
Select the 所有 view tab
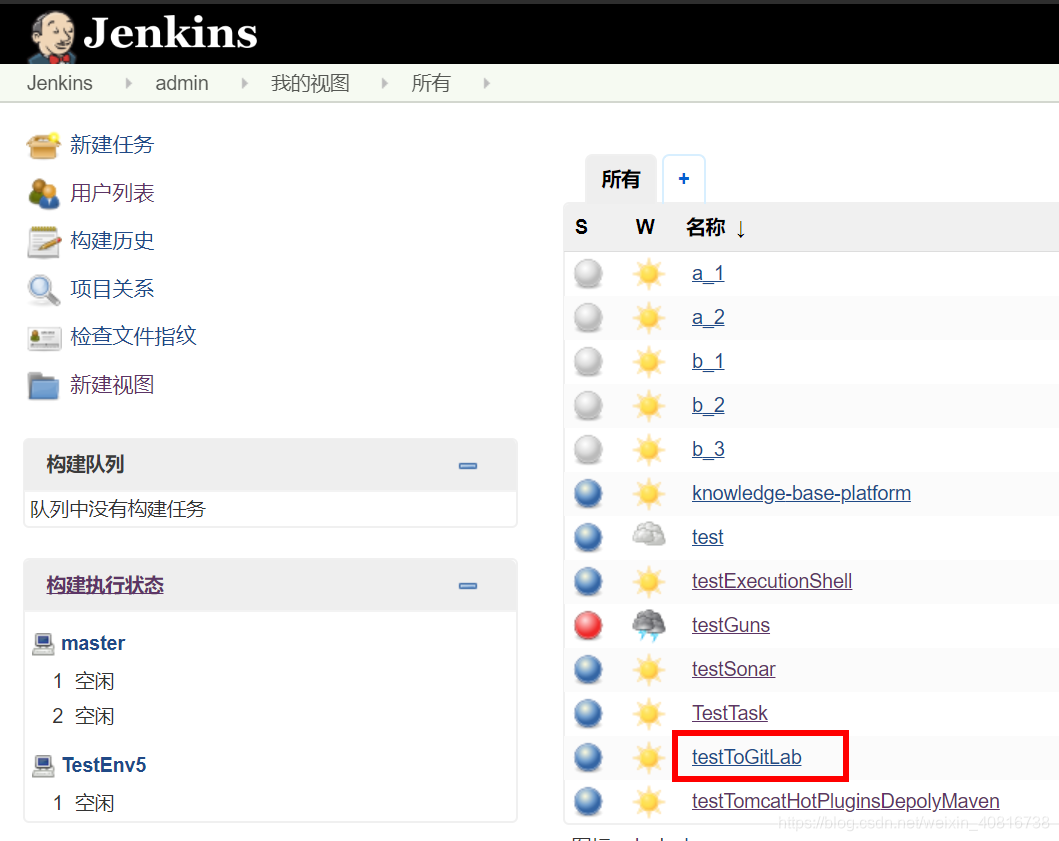[x=621, y=179]
